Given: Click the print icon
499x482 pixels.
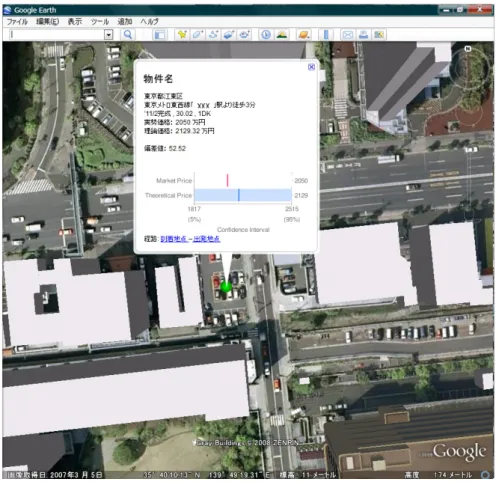Looking at the screenshot, I should pos(363,35).
